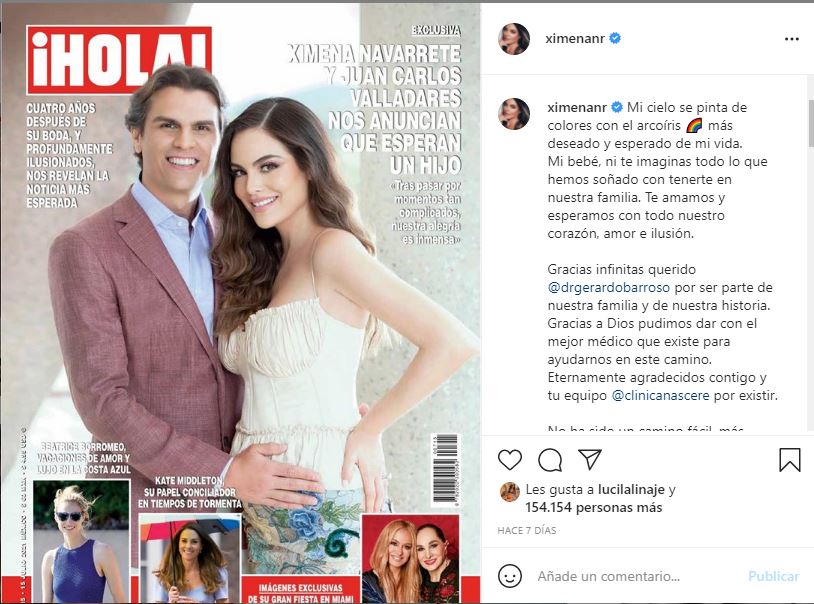Open ximenanr username in caption
The width and height of the screenshot is (814, 604).
point(577,108)
